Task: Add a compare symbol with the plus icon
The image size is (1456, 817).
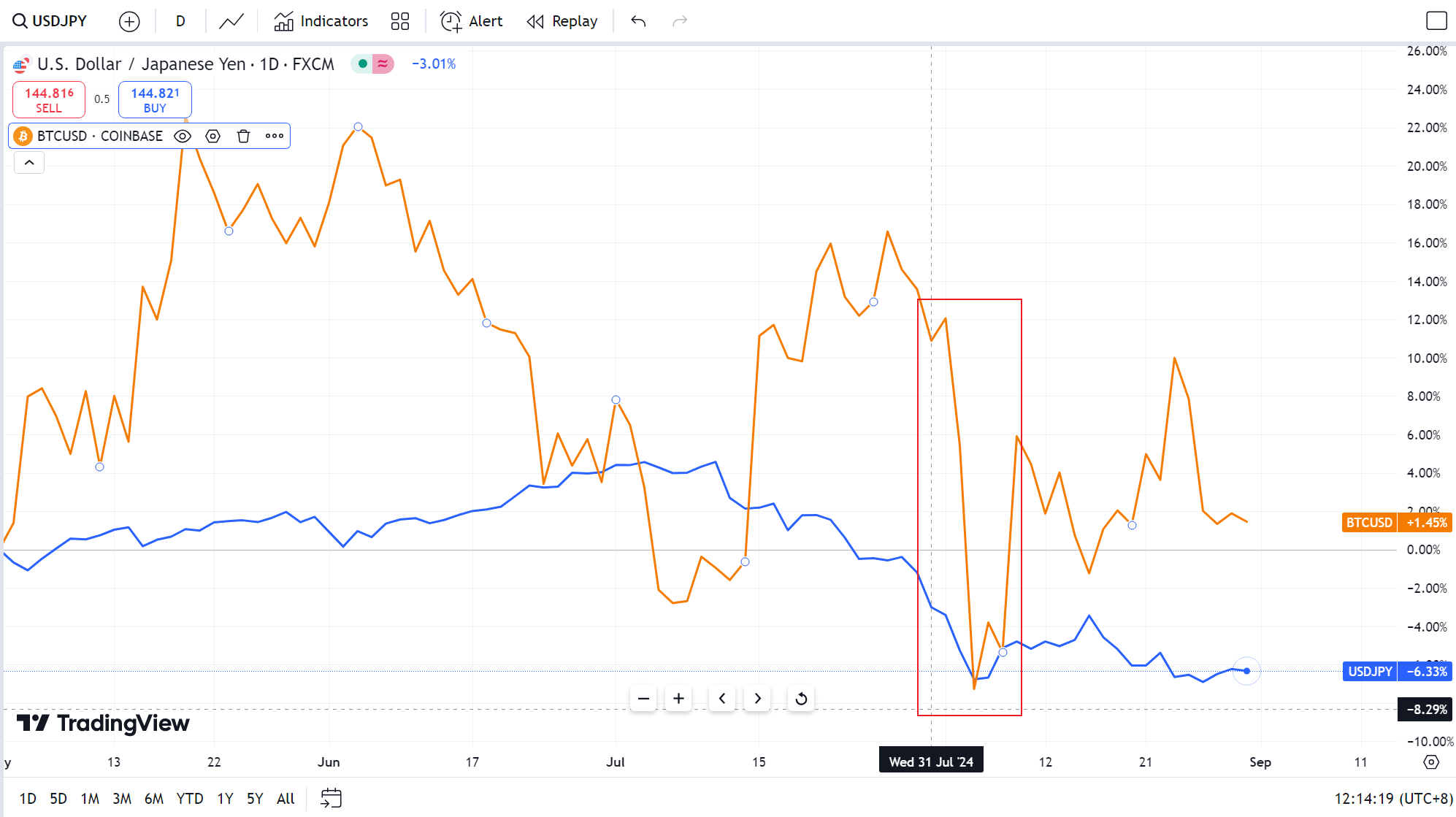Action: point(129,21)
